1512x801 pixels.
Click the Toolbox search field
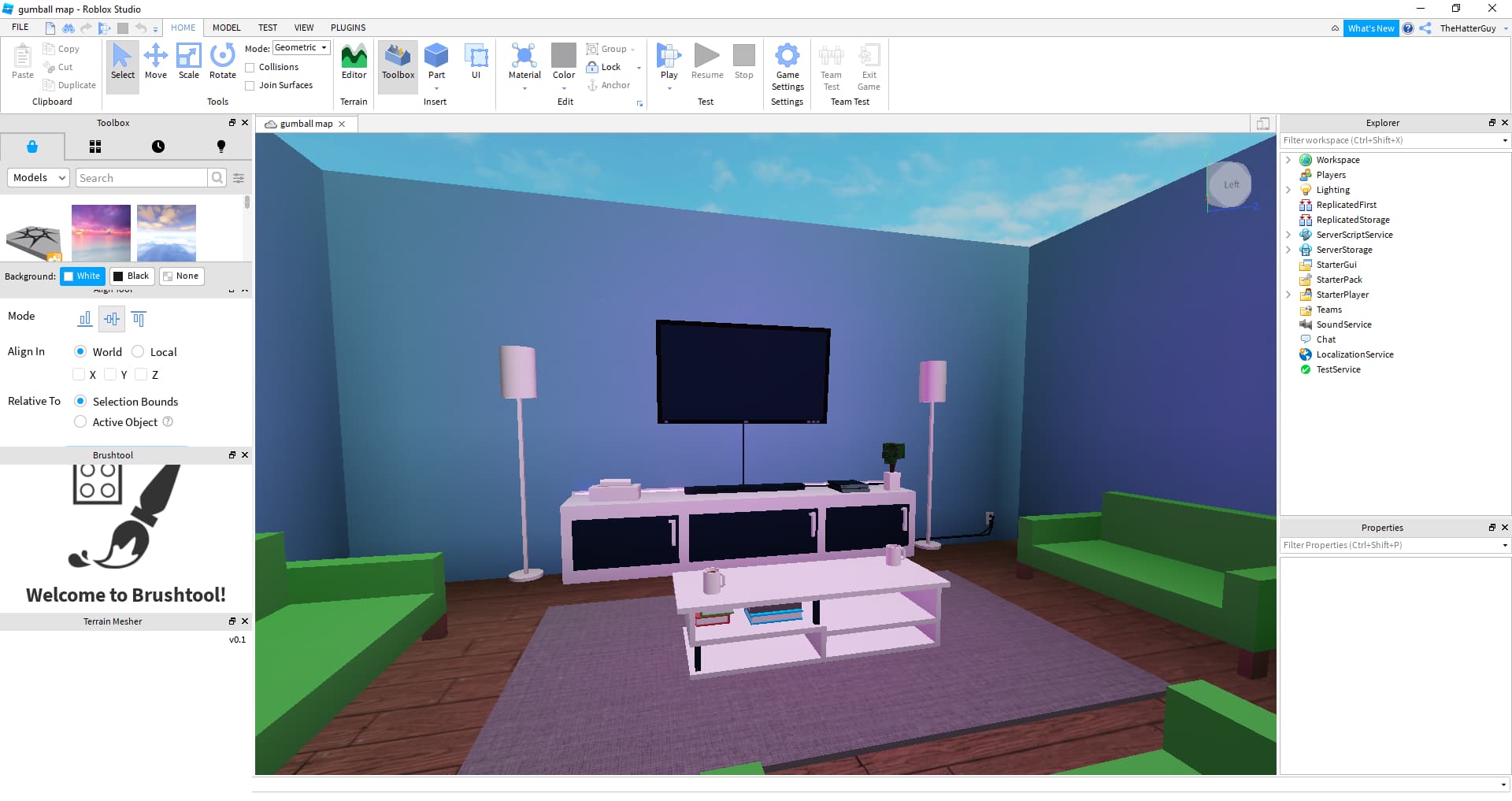(142, 177)
